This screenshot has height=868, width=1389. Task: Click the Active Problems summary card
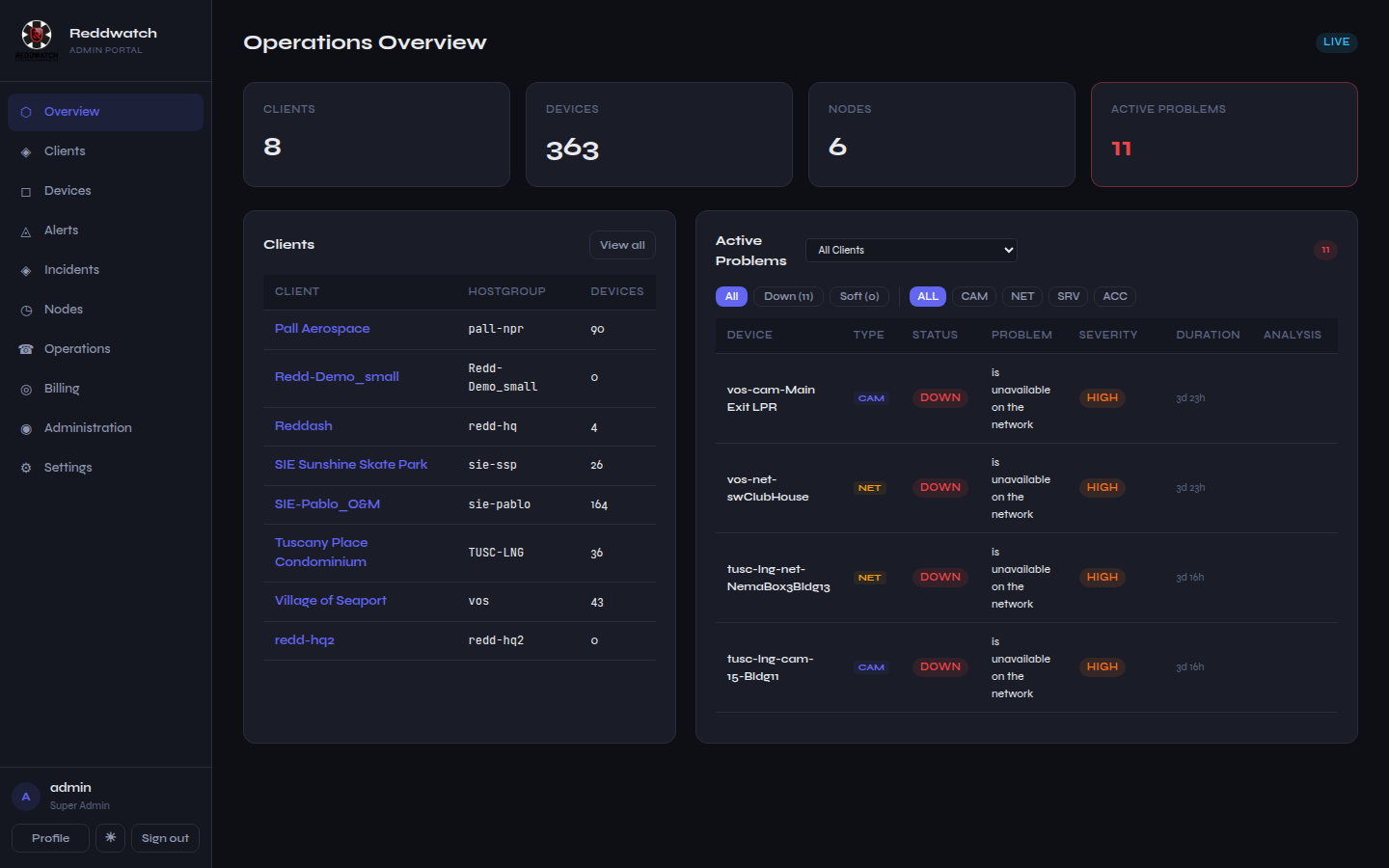point(1224,134)
